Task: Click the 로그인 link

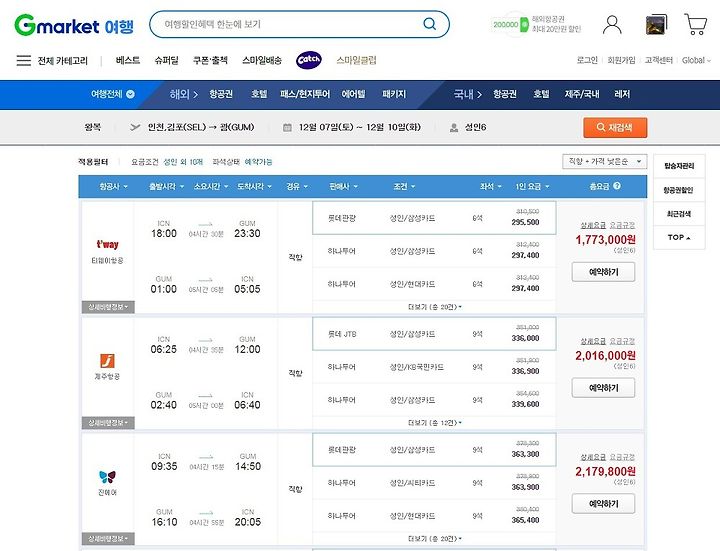Action: pyautogui.click(x=587, y=60)
